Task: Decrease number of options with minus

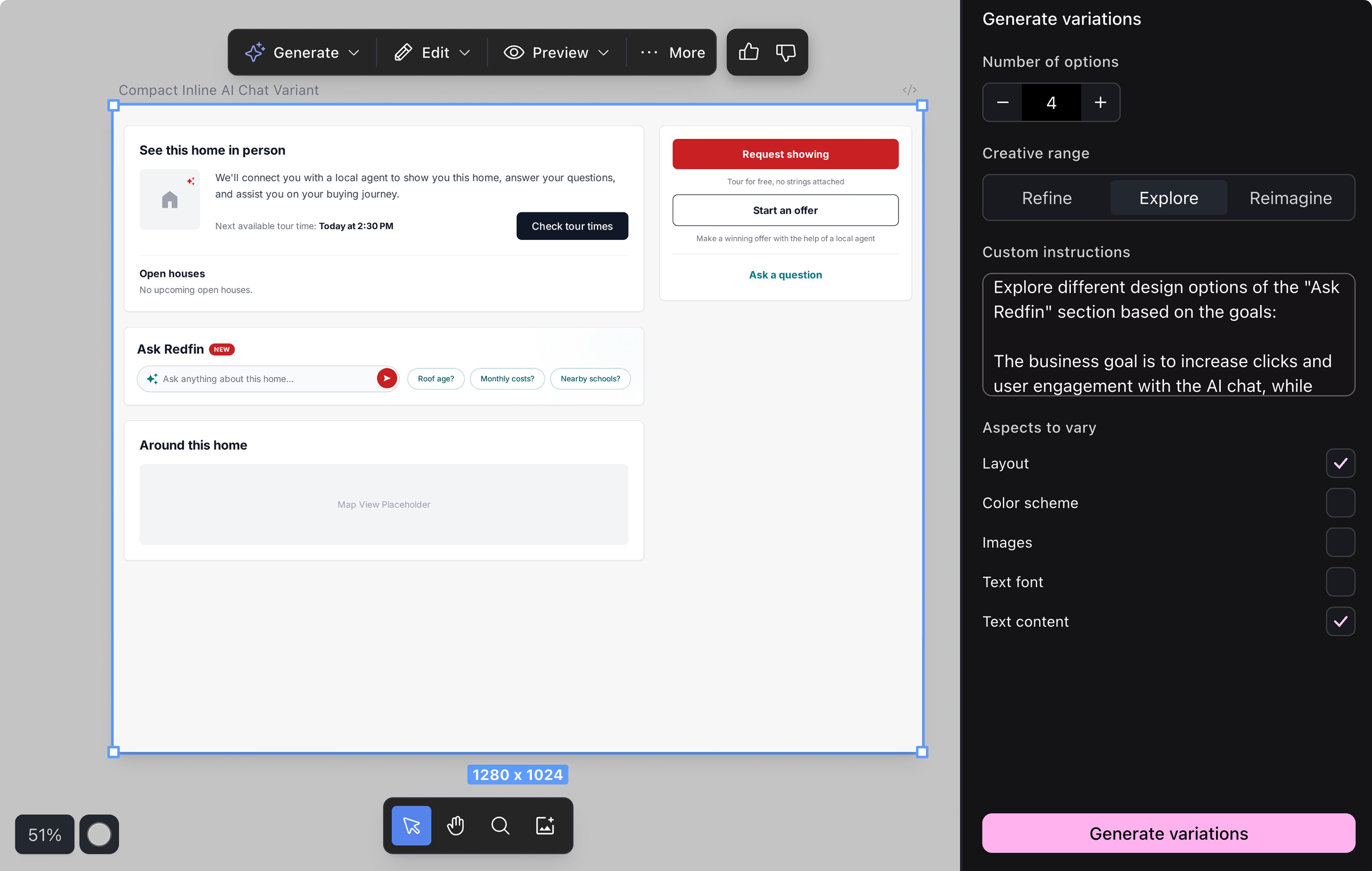Action: coord(1003,102)
